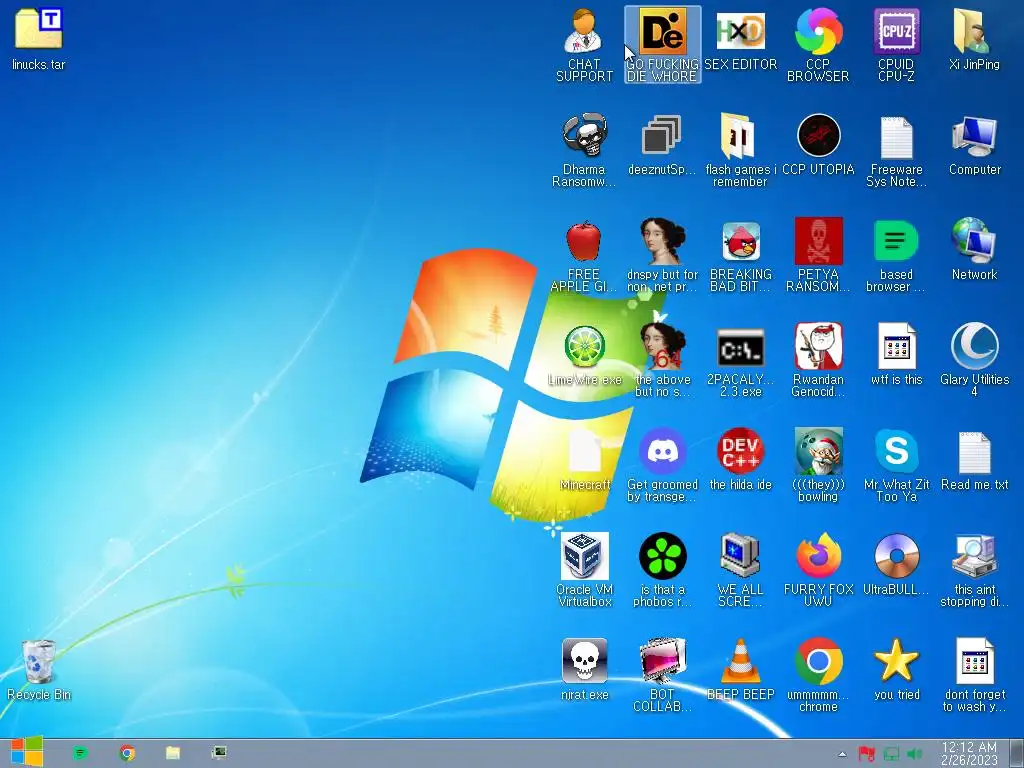
Task: Open the volume speaker tray icon
Action: pyautogui.click(x=915, y=754)
